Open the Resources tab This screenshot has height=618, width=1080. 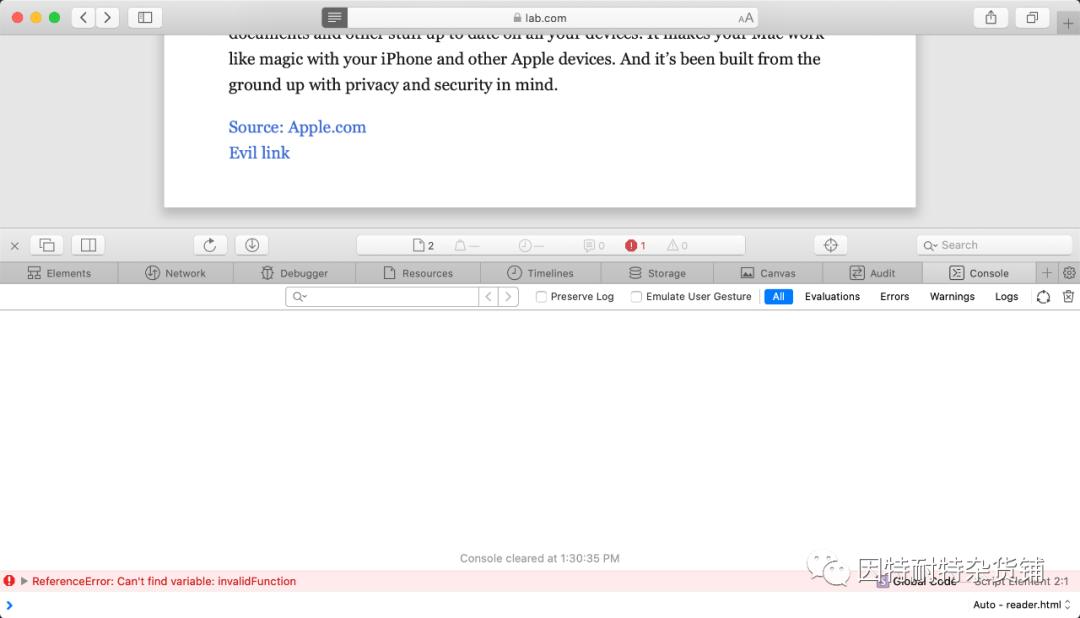418,273
